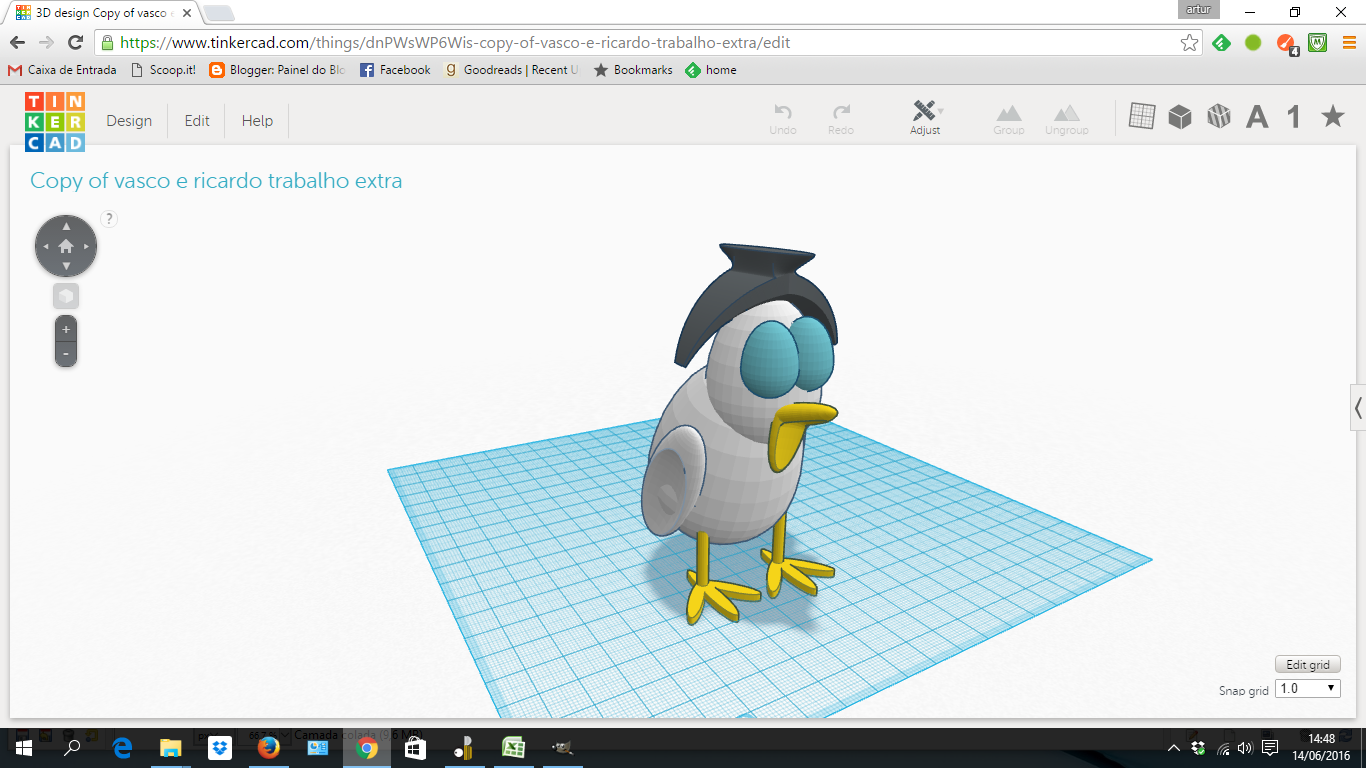1366x768 pixels.
Task: Click the Edit grid button
Action: tap(1307, 665)
